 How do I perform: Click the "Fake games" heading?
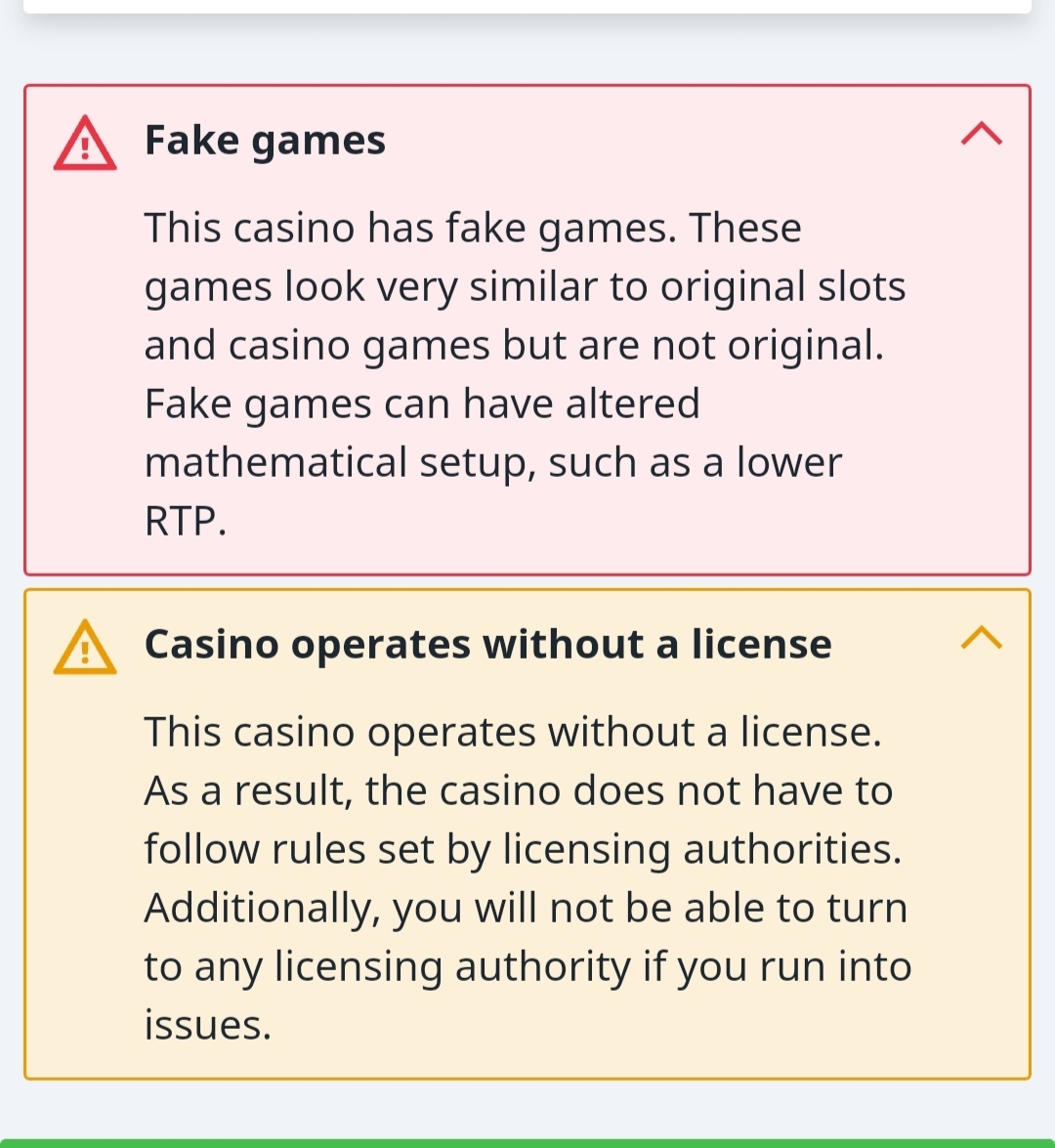(265, 141)
